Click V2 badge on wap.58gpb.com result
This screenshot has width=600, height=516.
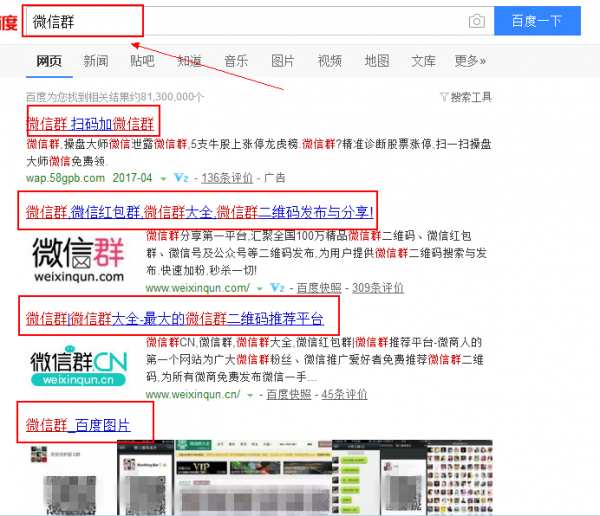181,178
